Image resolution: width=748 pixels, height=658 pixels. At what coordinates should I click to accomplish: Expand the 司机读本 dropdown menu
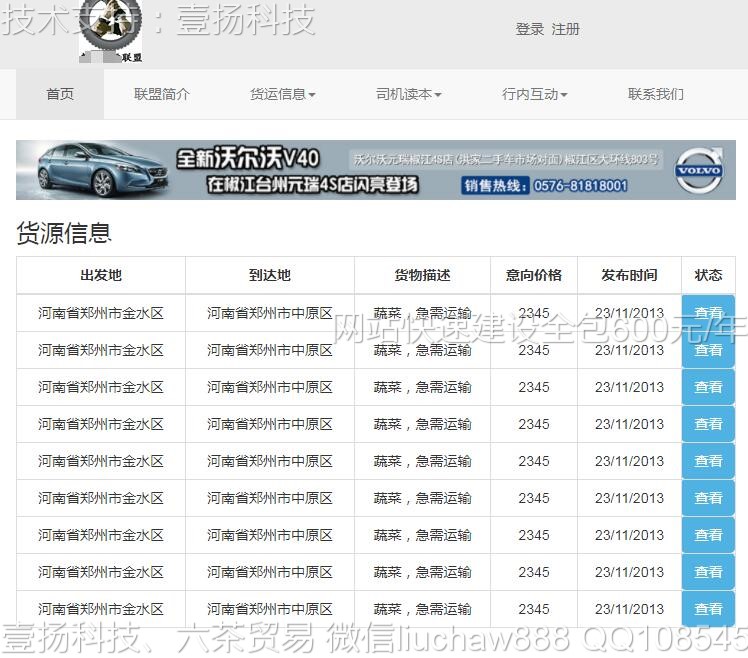click(x=408, y=94)
